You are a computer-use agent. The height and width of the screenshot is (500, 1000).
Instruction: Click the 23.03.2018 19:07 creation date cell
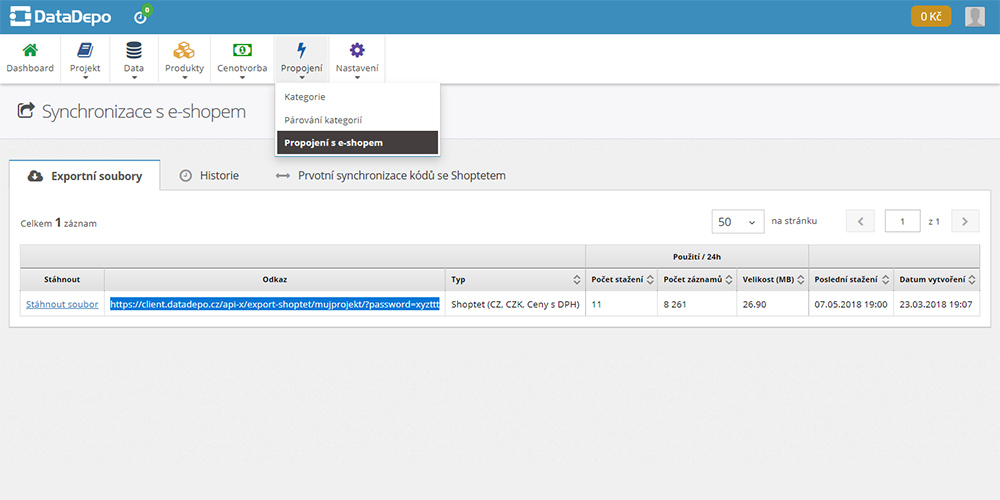[937, 304]
